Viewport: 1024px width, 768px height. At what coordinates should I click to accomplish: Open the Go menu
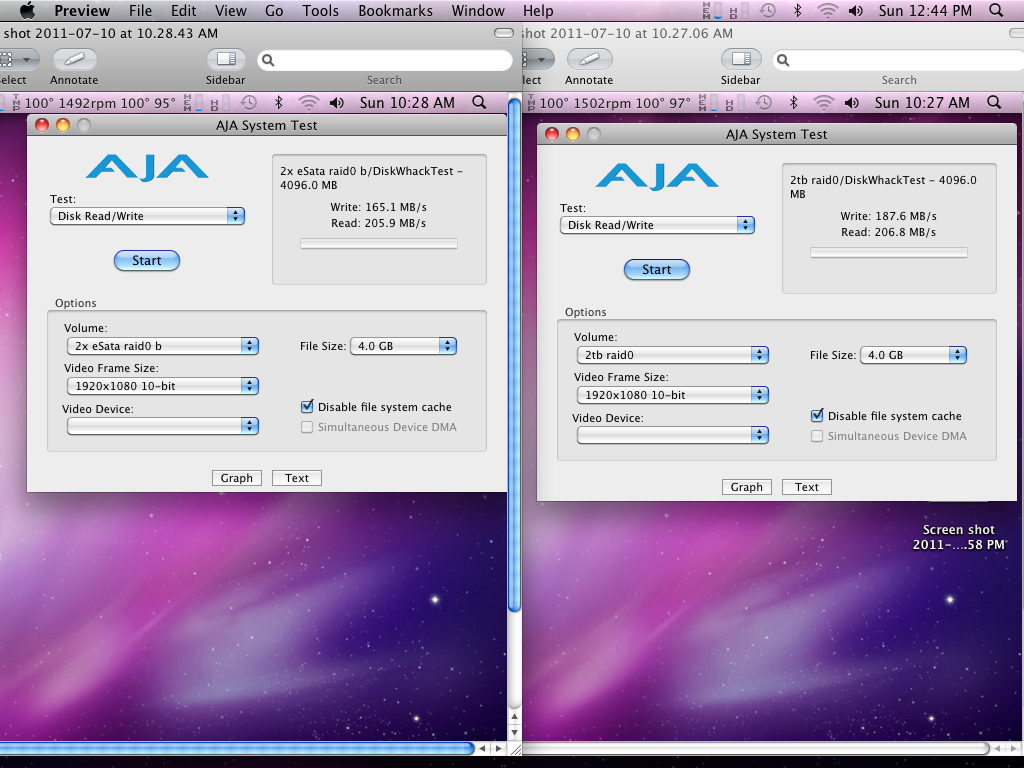(274, 10)
